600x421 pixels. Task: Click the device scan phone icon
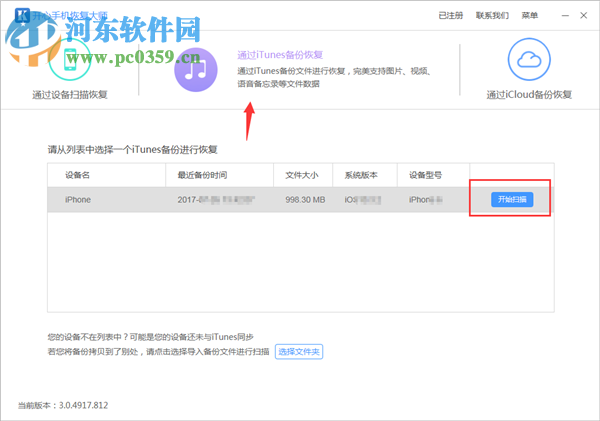[x=70, y=60]
